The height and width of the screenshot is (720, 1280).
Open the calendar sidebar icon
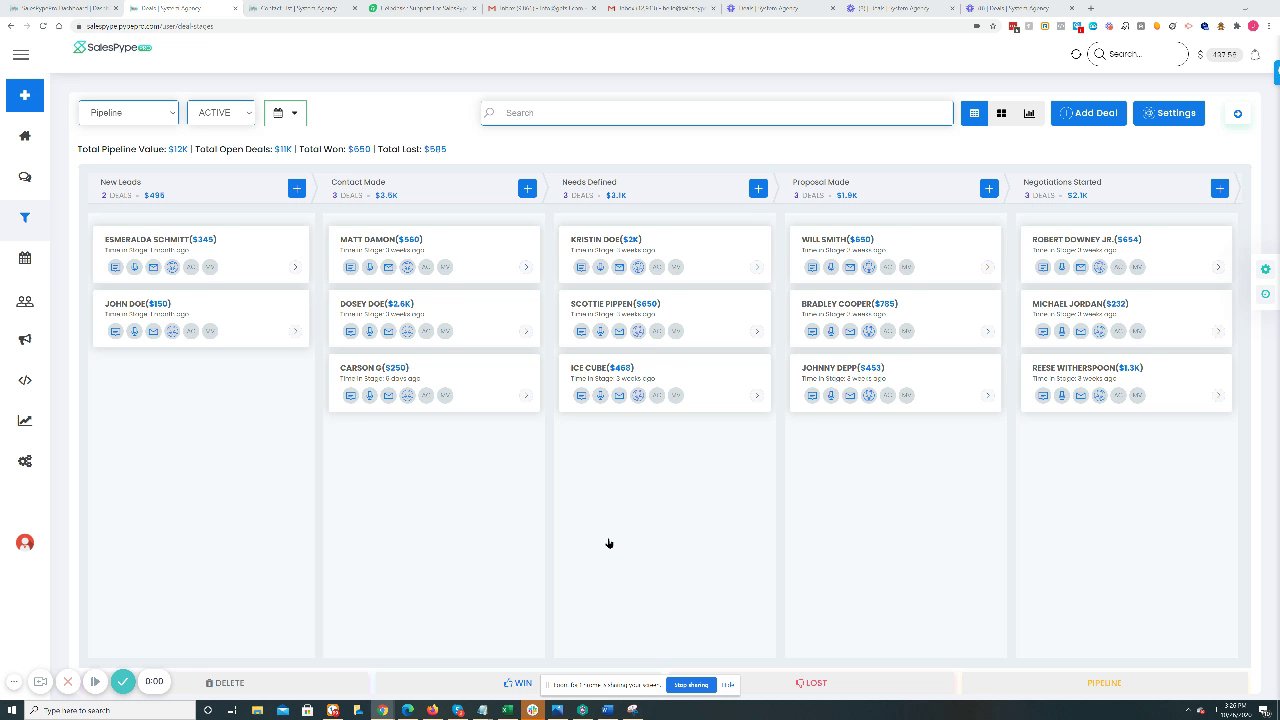[x=25, y=258]
